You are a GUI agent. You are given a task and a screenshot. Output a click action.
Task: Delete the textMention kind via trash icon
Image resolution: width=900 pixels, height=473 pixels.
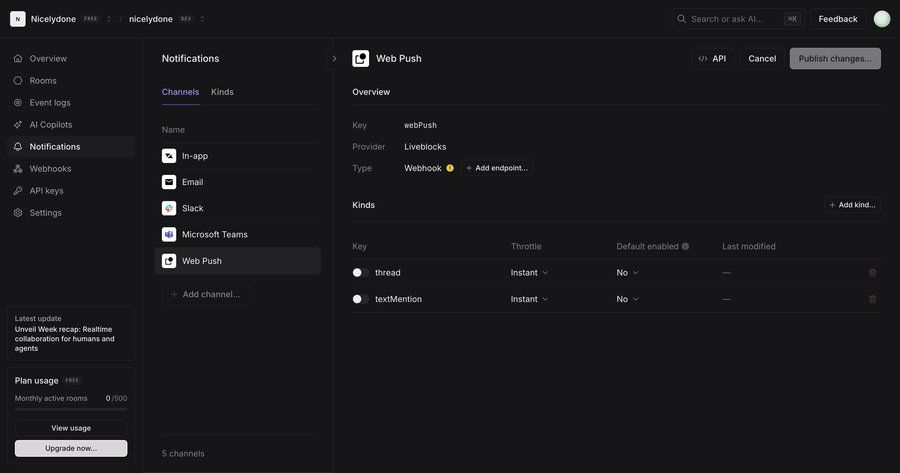pos(872,299)
